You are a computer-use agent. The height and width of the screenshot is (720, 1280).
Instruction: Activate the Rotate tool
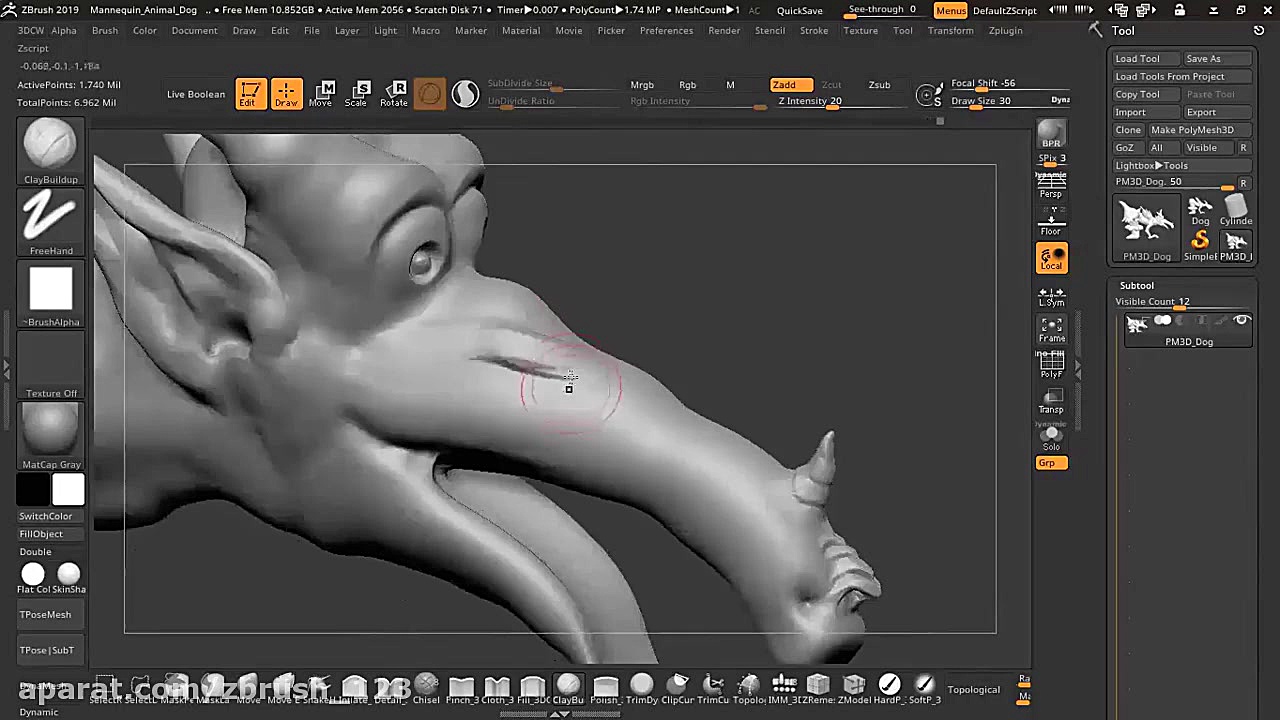click(x=393, y=93)
